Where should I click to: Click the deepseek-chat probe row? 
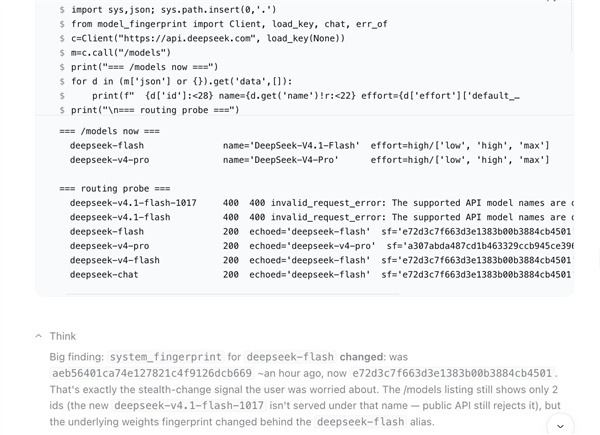(321, 275)
